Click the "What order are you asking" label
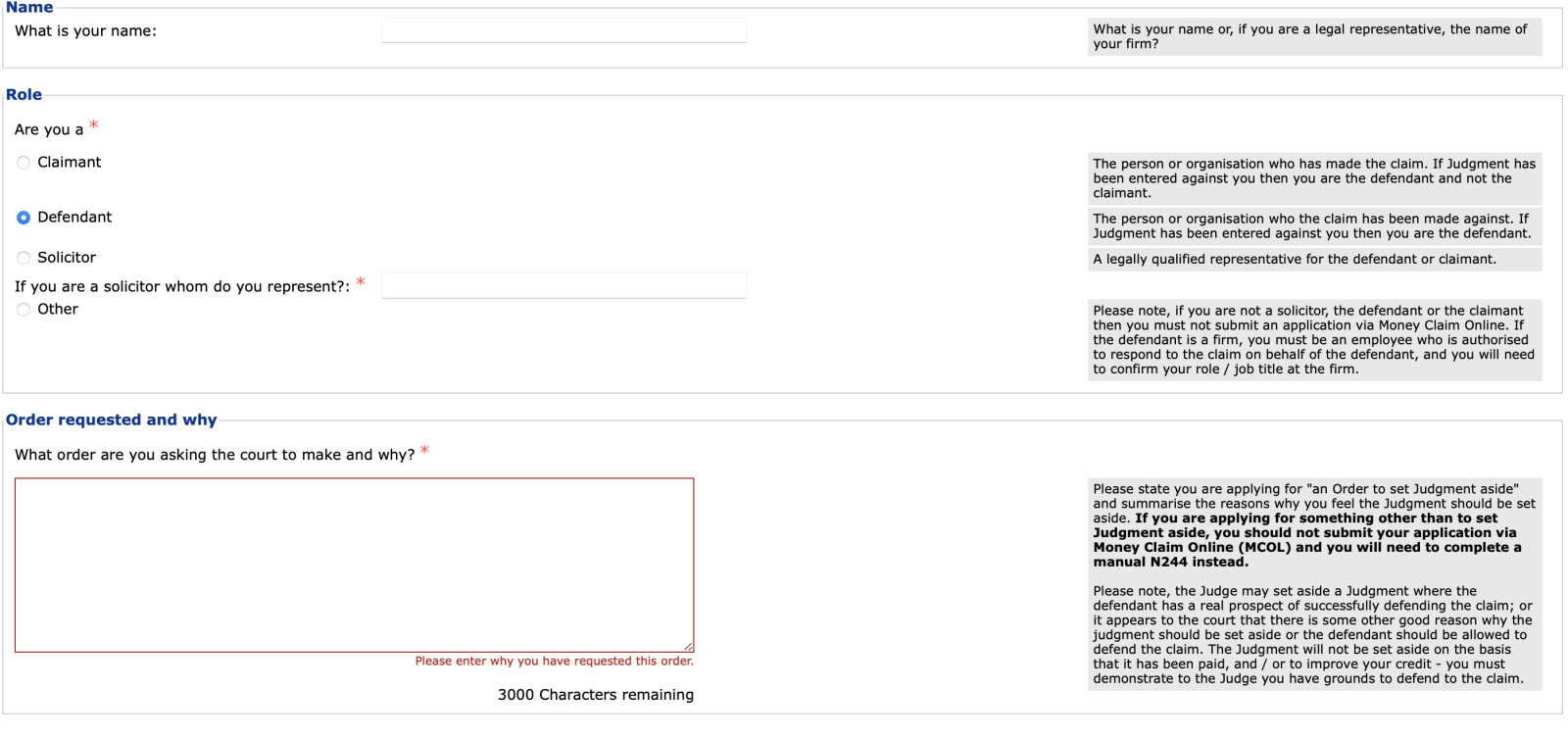 point(215,455)
